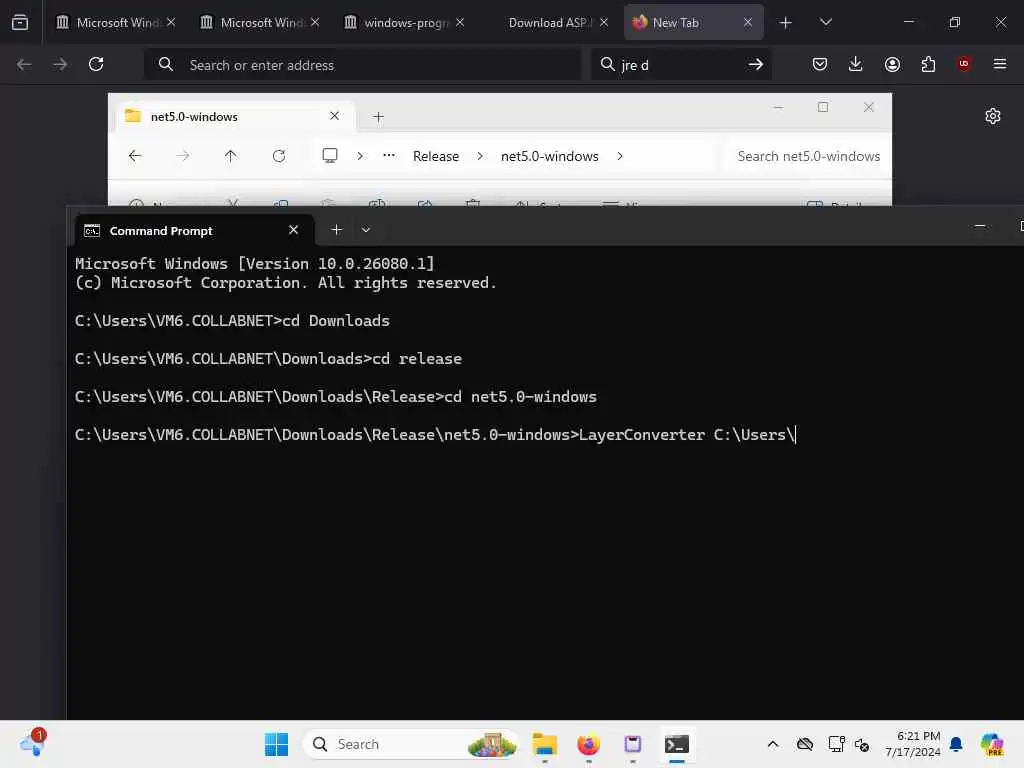Image resolution: width=1024 pixels, height=768 pixels.
Task: Open the uBlock Origin extension icon
Action: pos(964,64)
